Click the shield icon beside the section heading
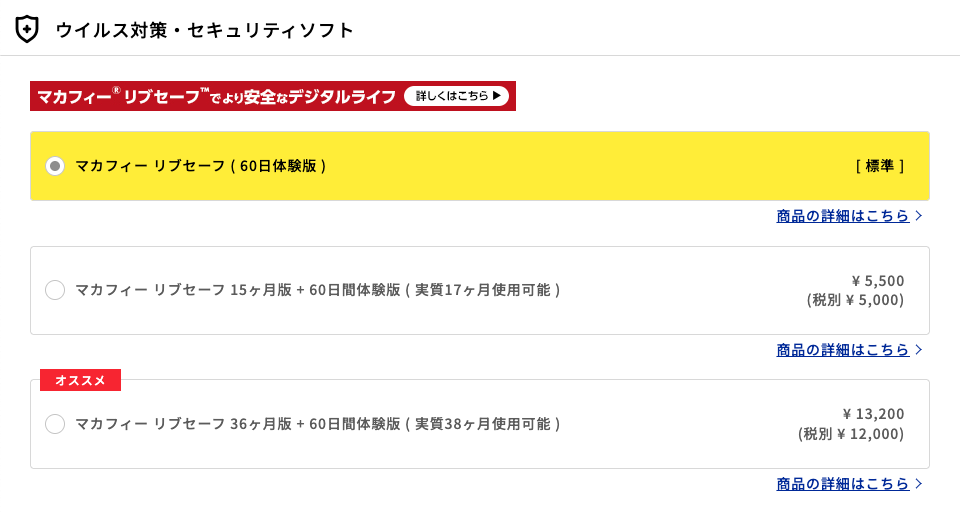 tap(27, 29)
